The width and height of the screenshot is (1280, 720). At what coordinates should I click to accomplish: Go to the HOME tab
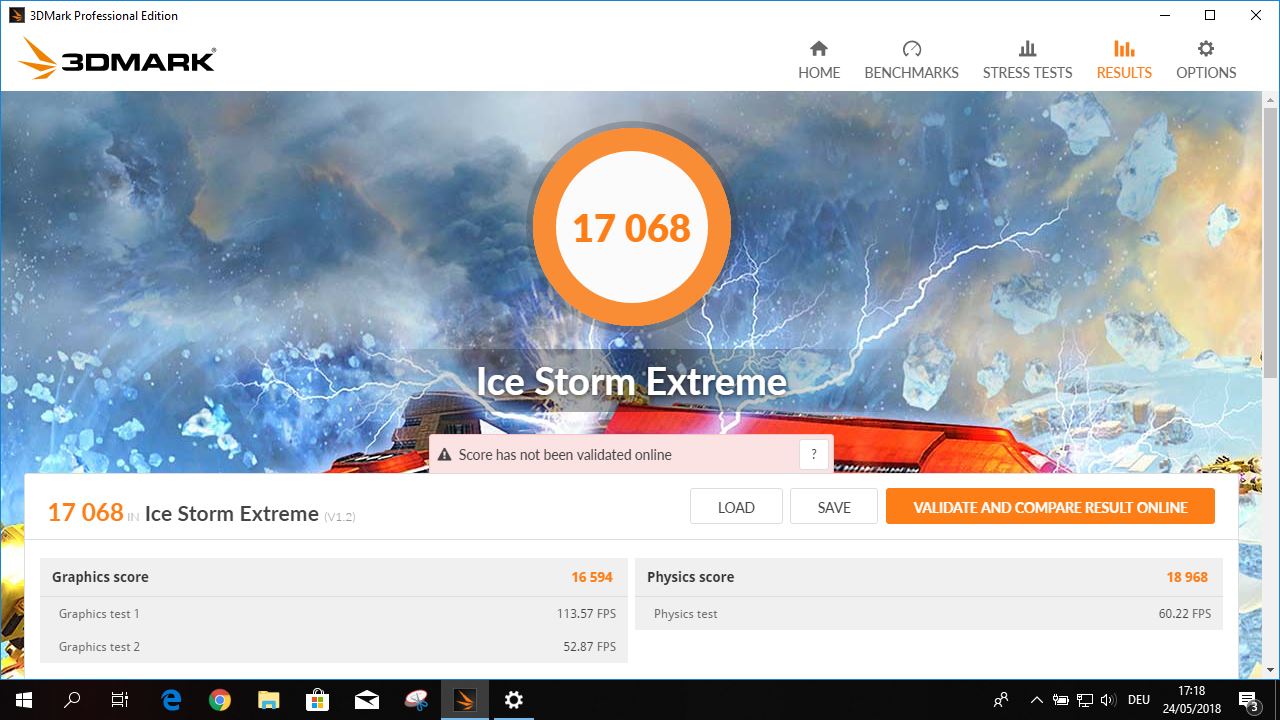coord(819,61)
